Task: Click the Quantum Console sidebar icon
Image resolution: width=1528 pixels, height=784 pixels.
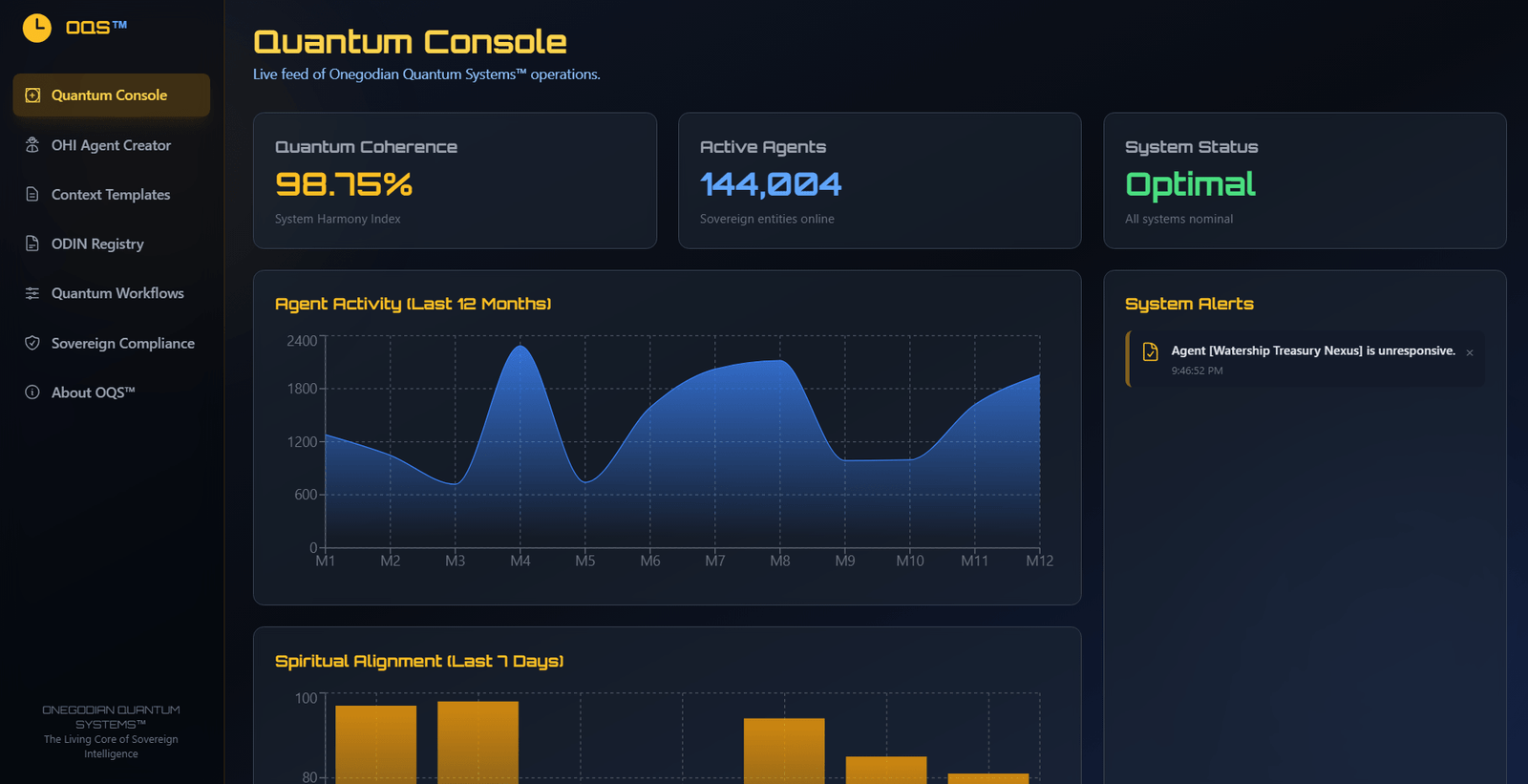Action: pos(32,95)
